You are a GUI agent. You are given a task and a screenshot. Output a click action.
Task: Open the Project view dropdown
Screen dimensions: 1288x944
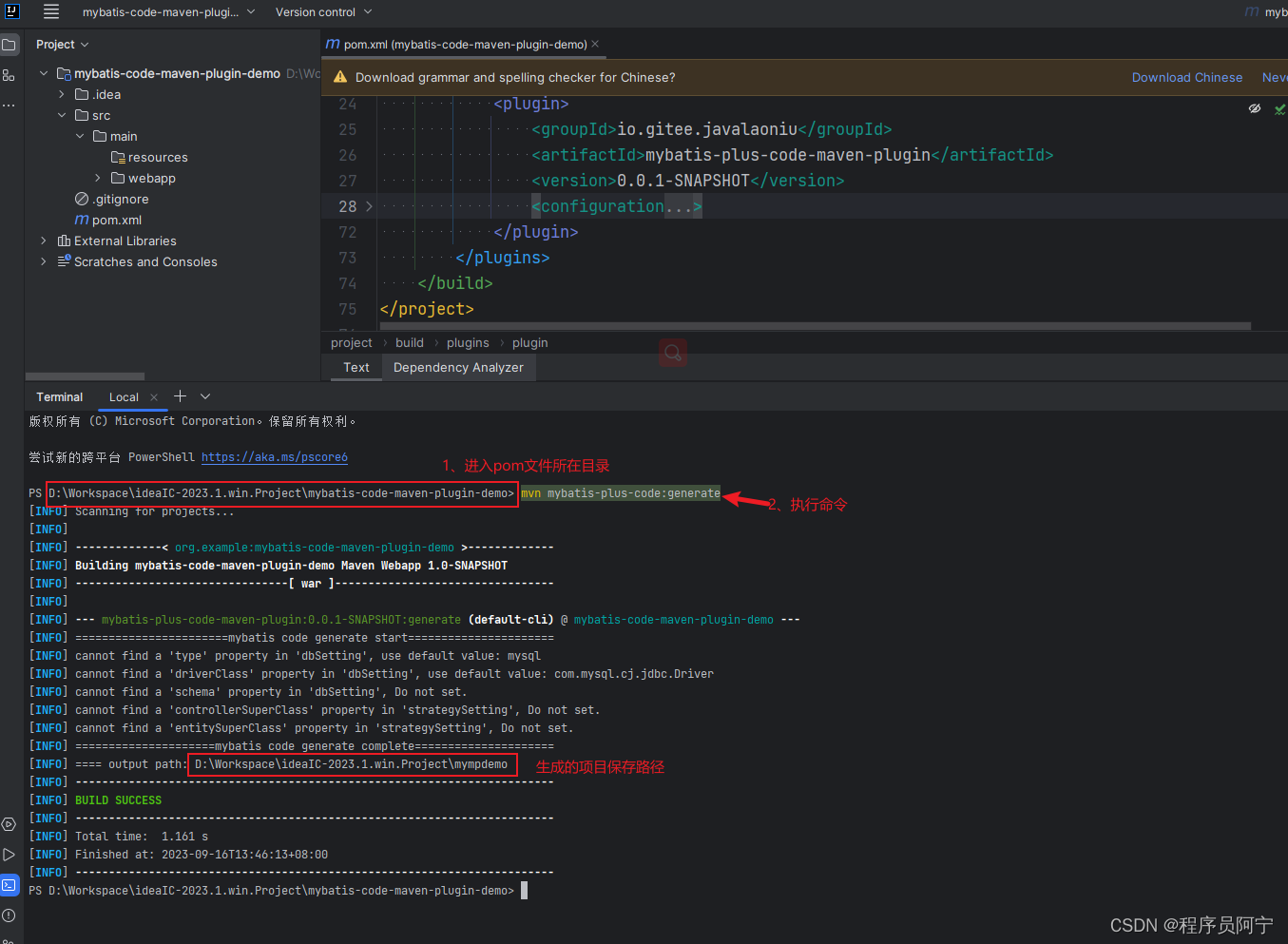[62, 45]
